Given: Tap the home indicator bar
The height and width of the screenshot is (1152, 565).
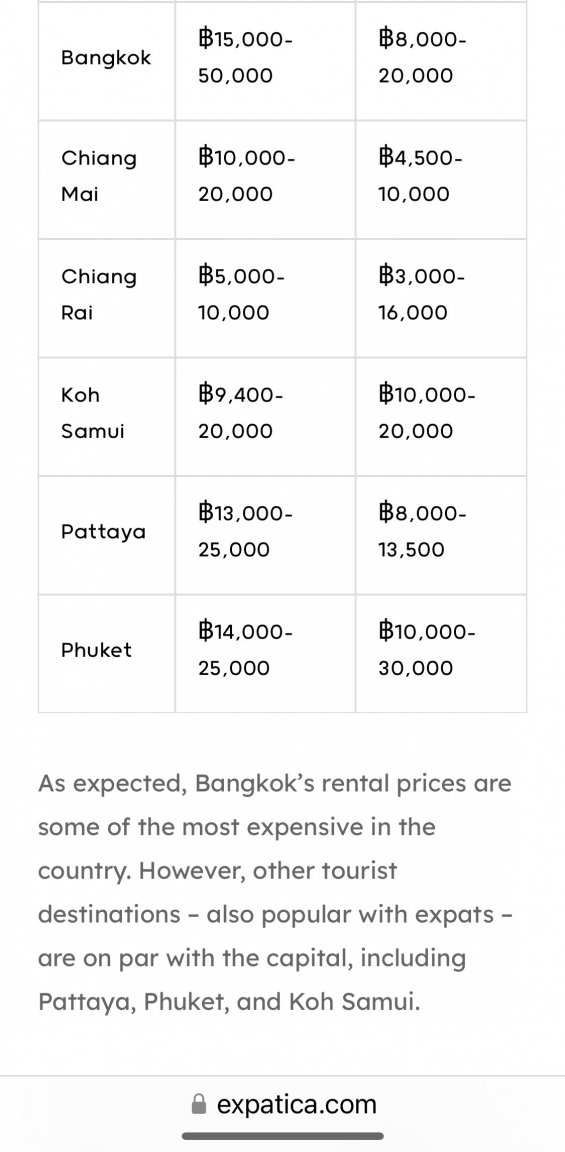Looking at the screenshot, I should pyautogui.click(x=283, y=1136).
